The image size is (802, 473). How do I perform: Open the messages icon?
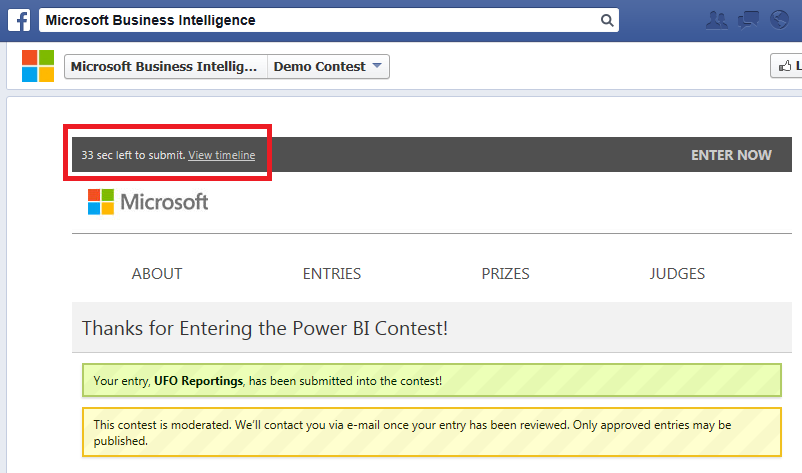click(748, 20)
